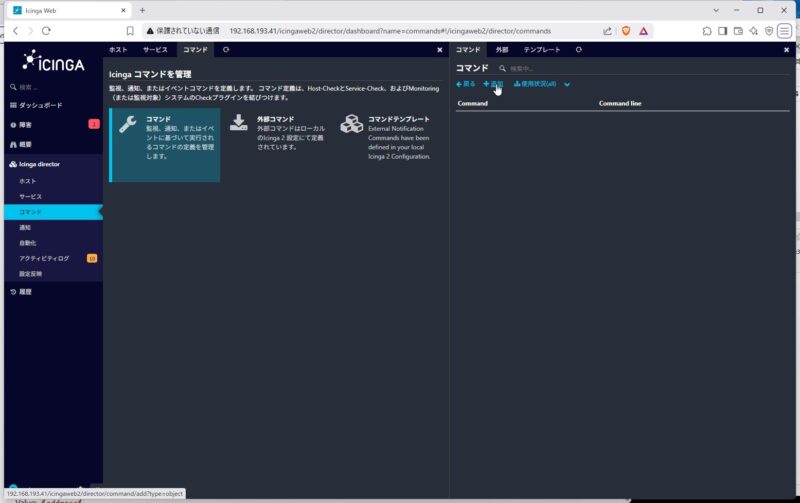Click the 使用状況(all) usage link
This screenshot has height=503, width=800.
tap(535, 84)
